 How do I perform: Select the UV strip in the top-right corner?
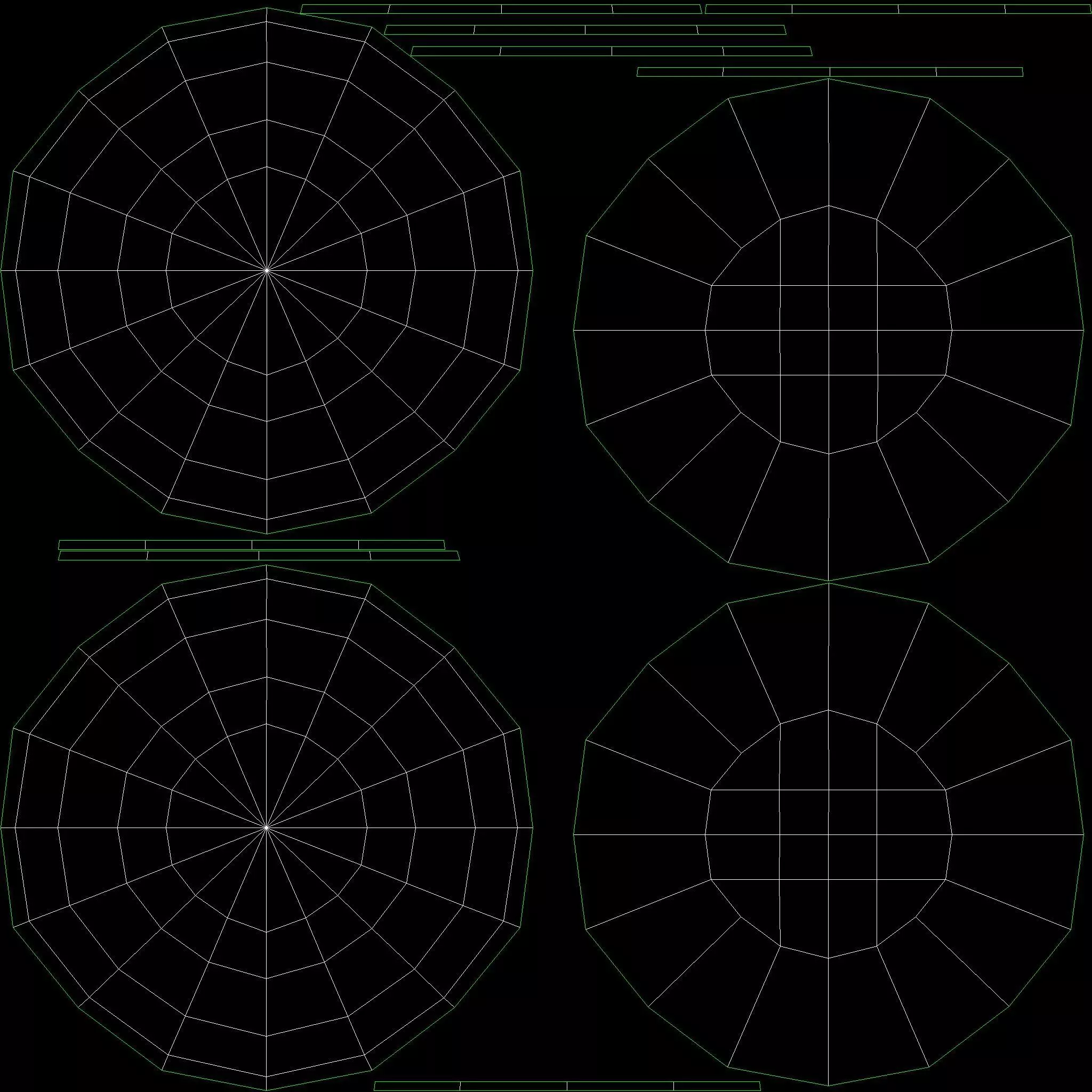pyautogui.click(x=898, y=9)
